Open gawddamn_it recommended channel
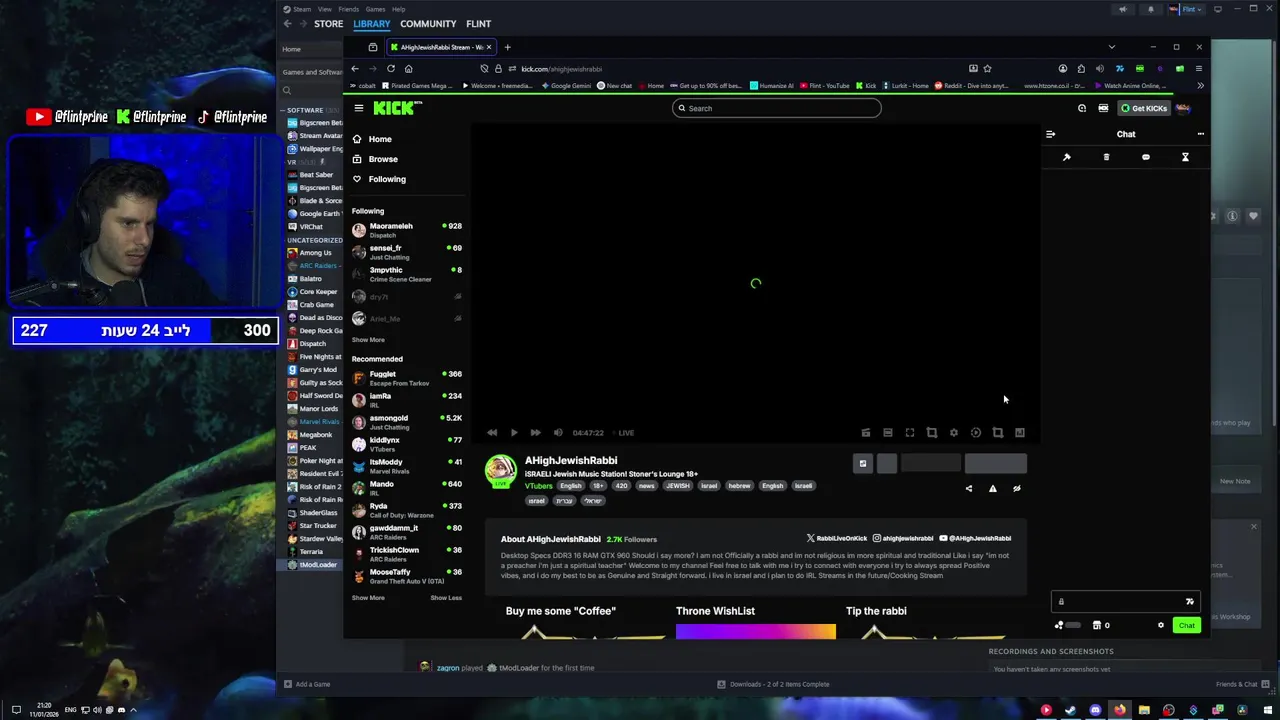 point(406,532)
